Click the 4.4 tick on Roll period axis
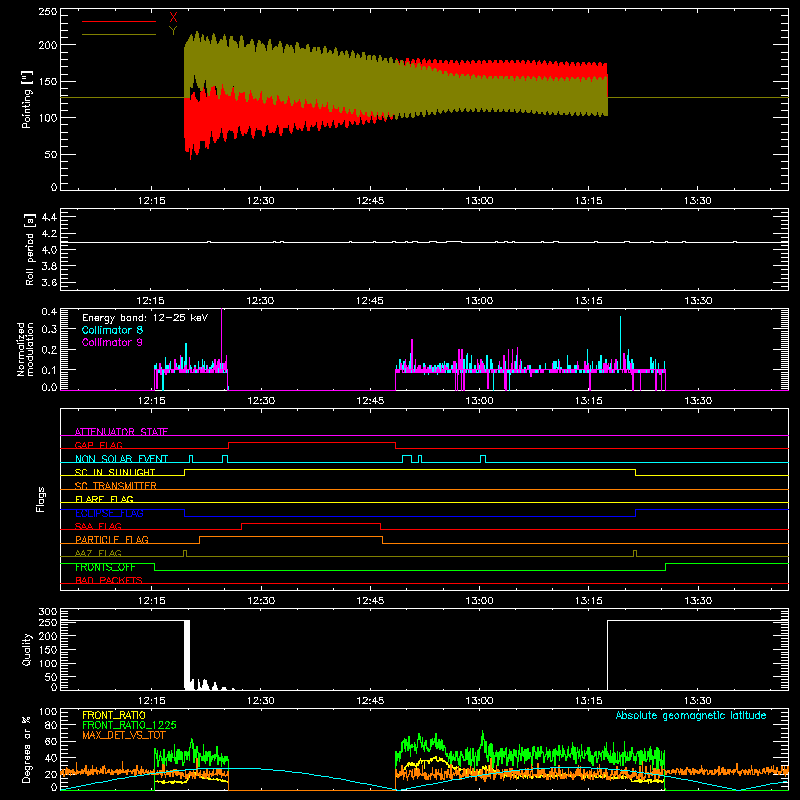 click(49, 217)
